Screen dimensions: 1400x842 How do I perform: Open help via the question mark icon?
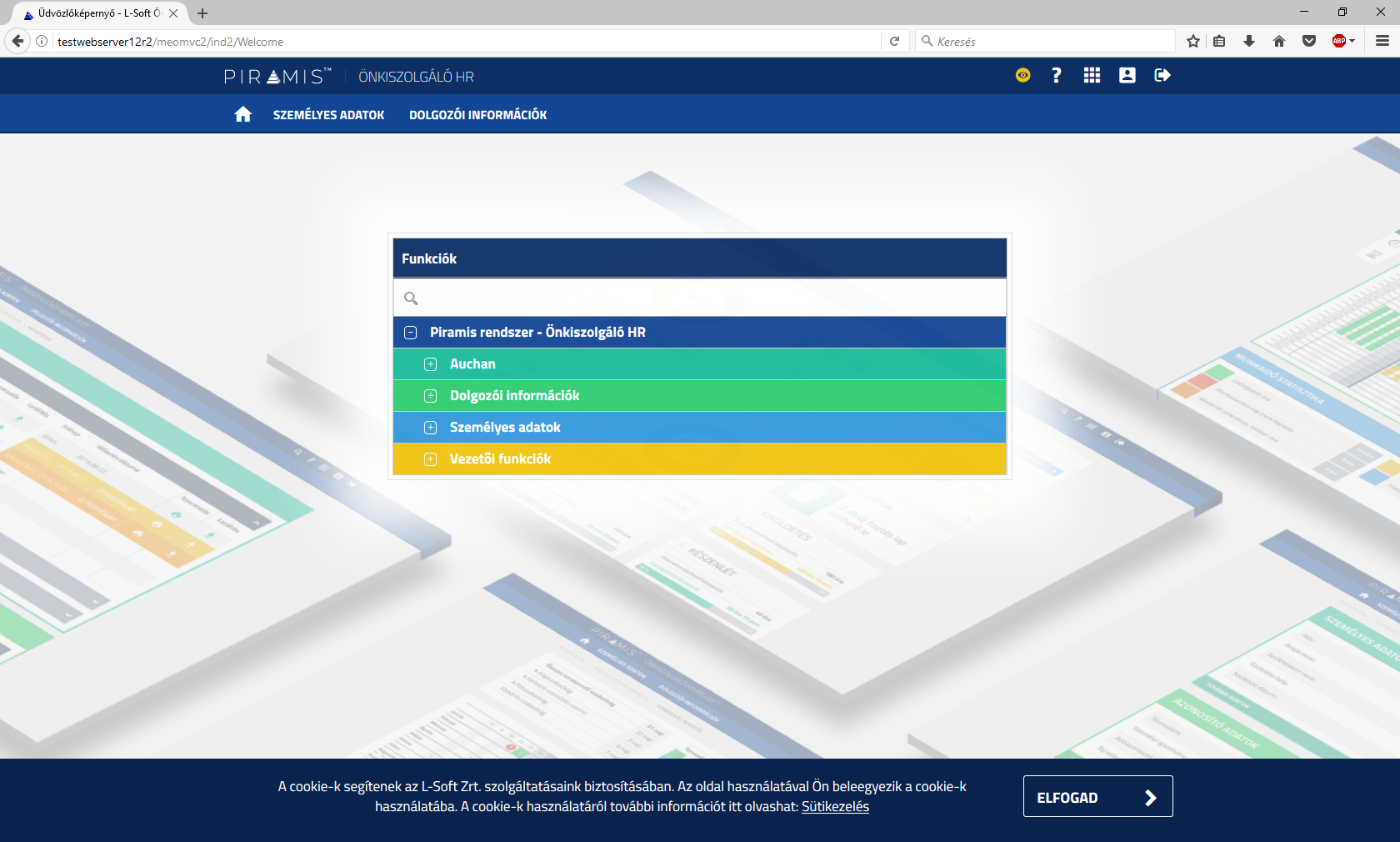(x=1057, y=75)
